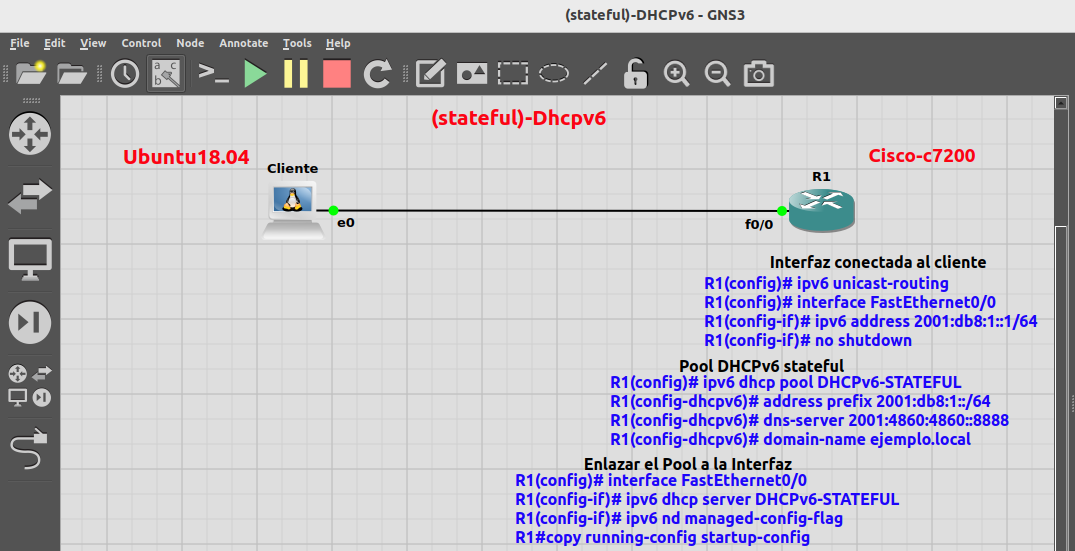This screenshot has width=1075, height=551.
Task: Expand the Browse End Devices panel
Action: click(30, 260)
